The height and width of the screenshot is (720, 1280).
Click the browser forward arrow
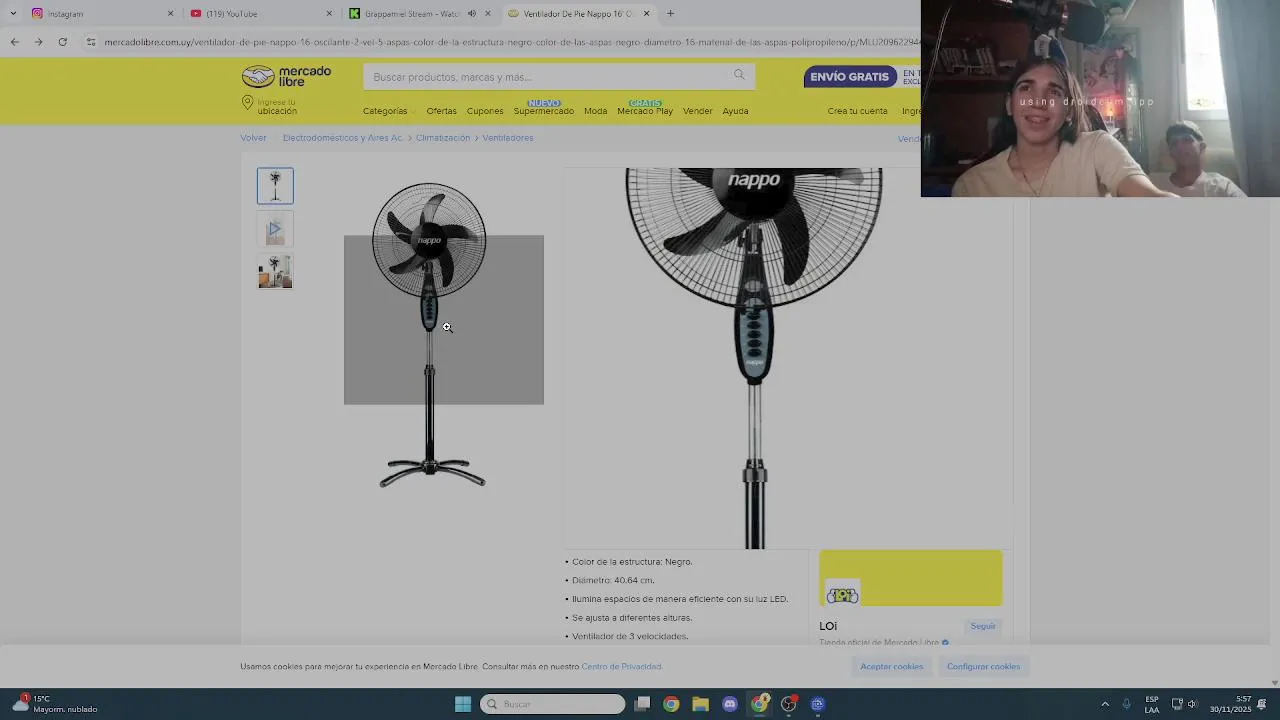tap(38, 42)
